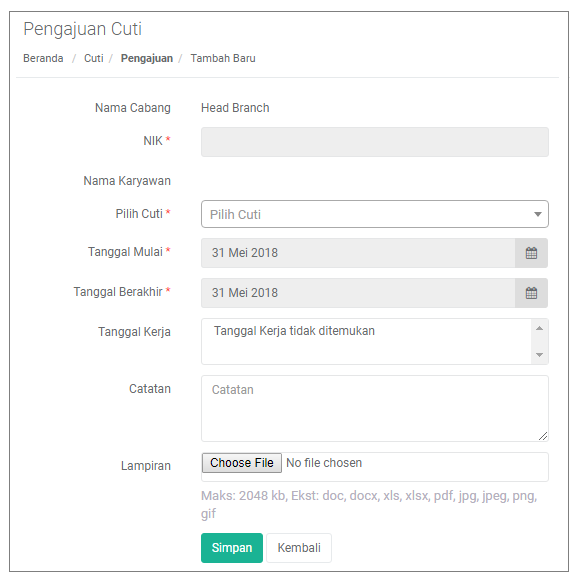Open the Cuti breadcrumb link
The image size is (576, 582).
[x=94, y=58]
